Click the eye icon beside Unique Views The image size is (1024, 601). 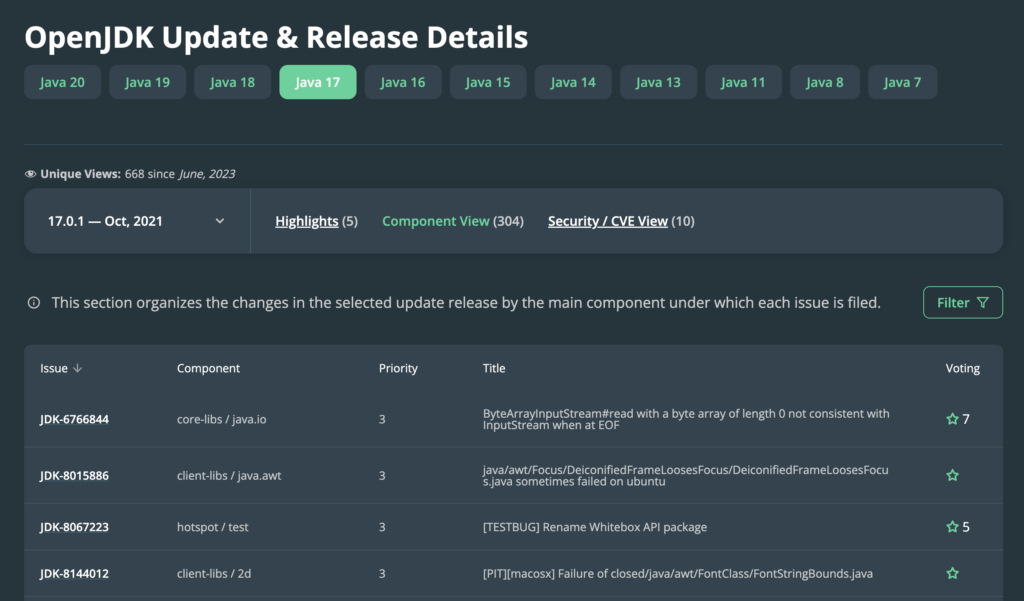(30, 174)
